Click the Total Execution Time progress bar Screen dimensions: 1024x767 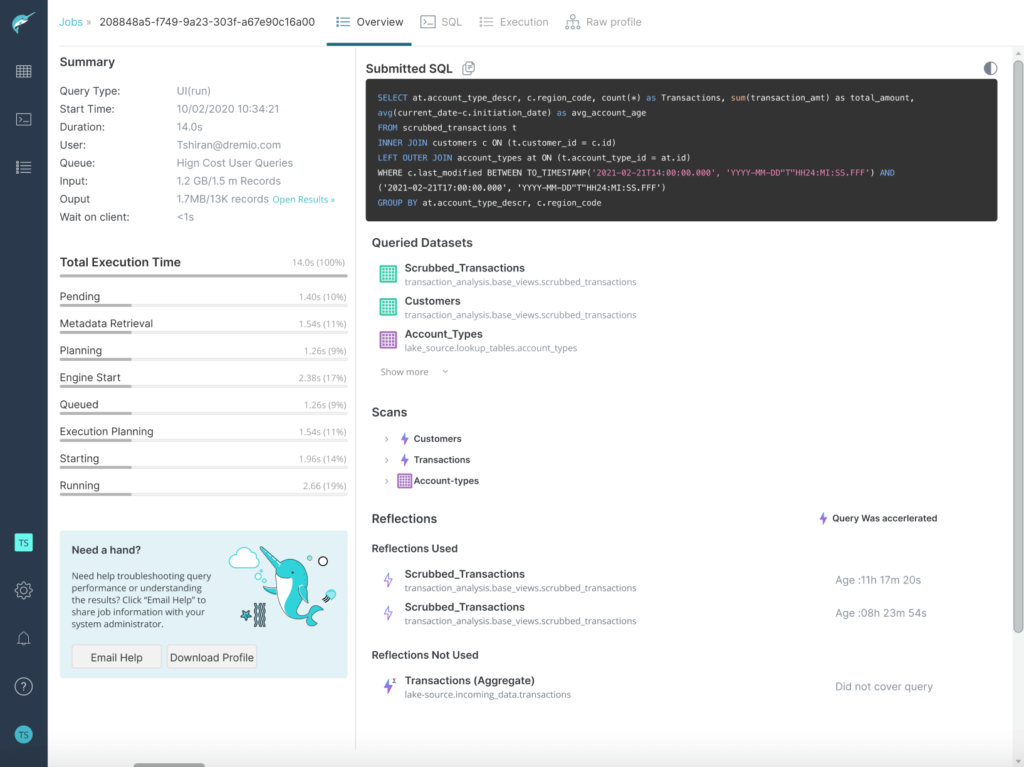[x=203, y=276]
